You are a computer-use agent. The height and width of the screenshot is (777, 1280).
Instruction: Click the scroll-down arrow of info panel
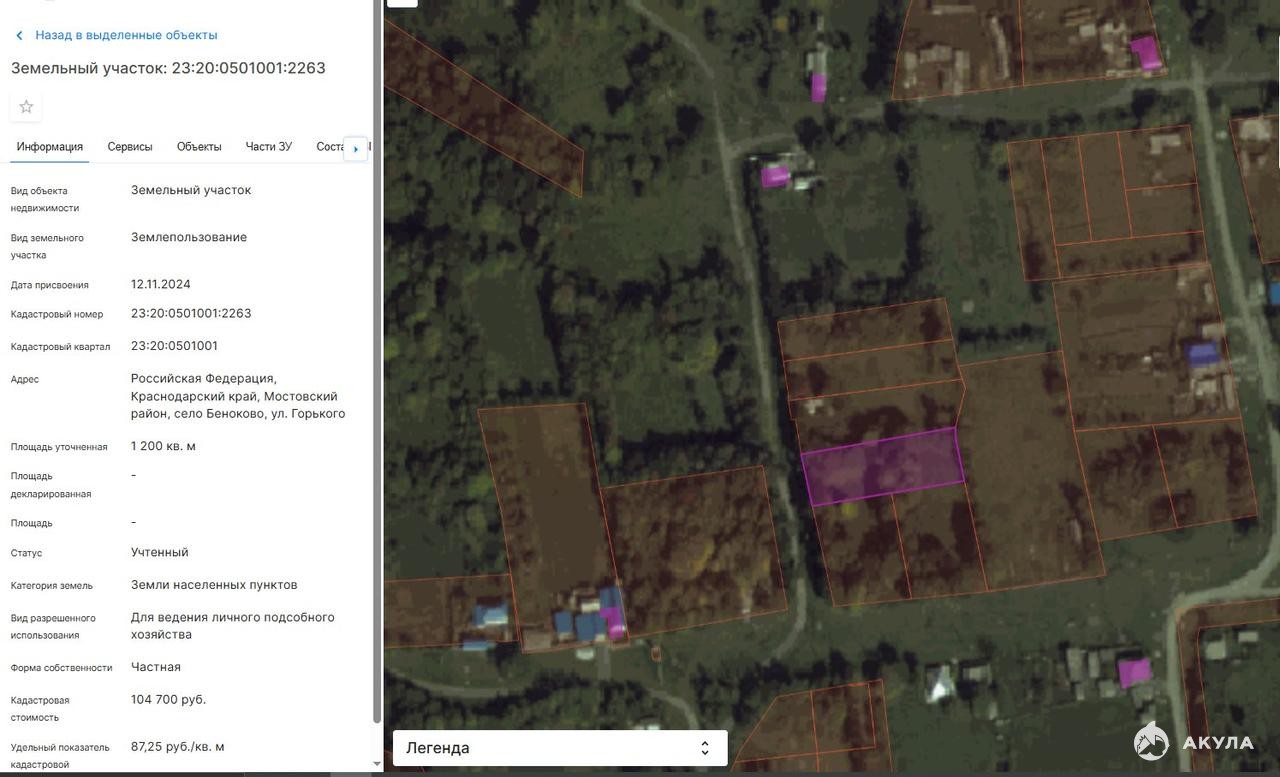click(x=377, y=764)
